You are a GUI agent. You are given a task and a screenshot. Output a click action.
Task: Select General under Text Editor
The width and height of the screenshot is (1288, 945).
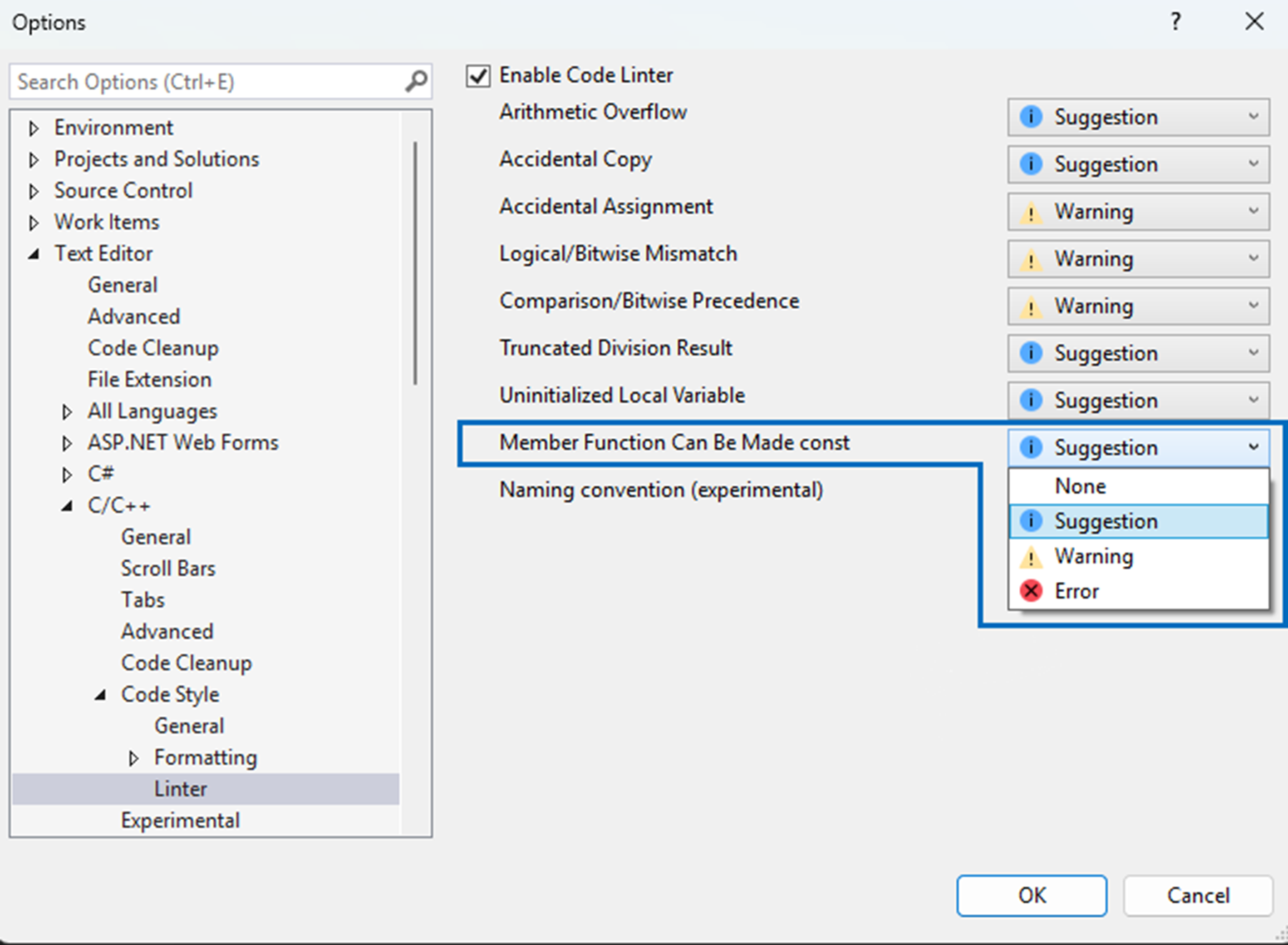pos(122,285)
